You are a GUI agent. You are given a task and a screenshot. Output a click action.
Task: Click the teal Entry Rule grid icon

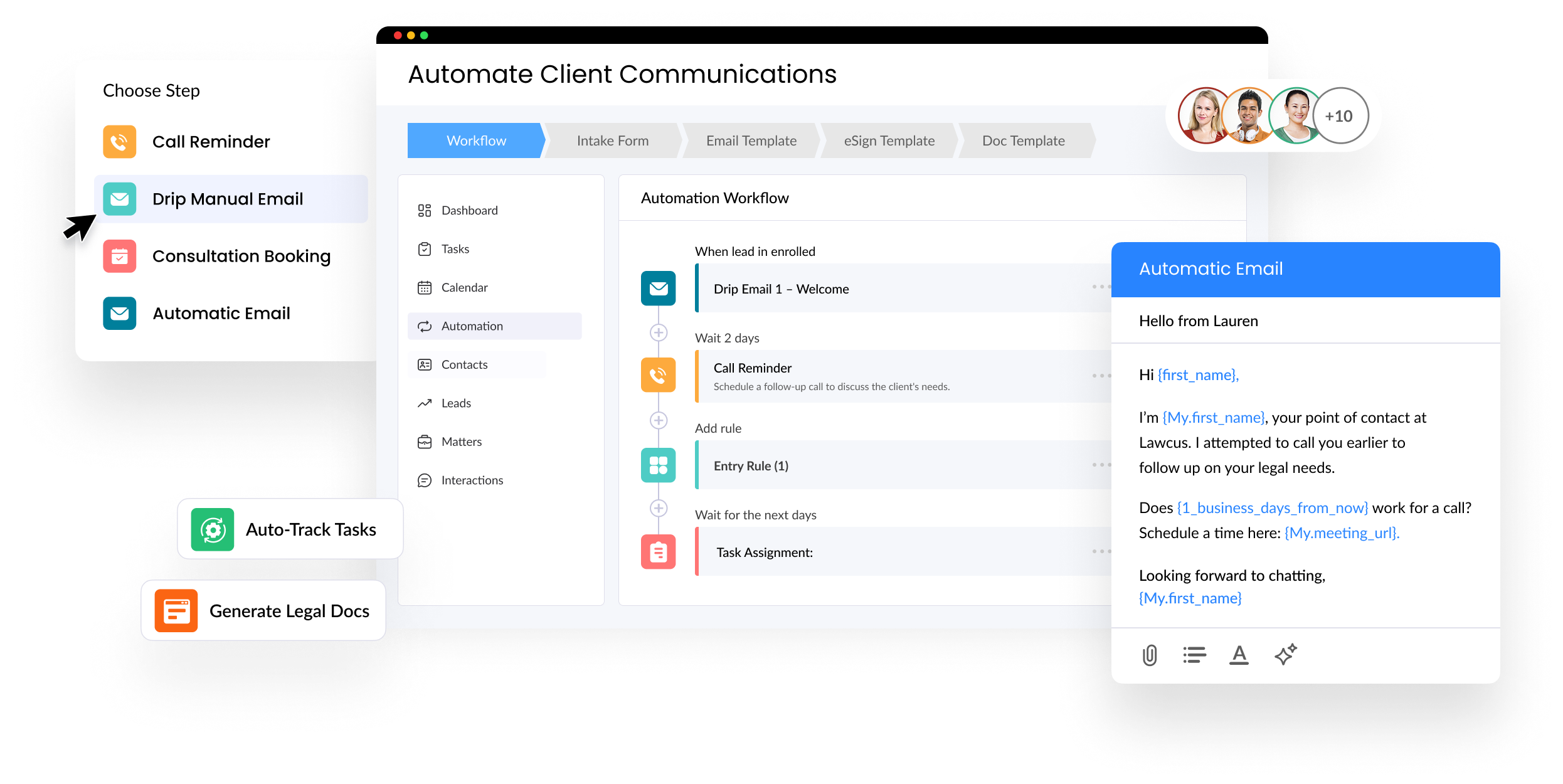click(x=658, y=465)
